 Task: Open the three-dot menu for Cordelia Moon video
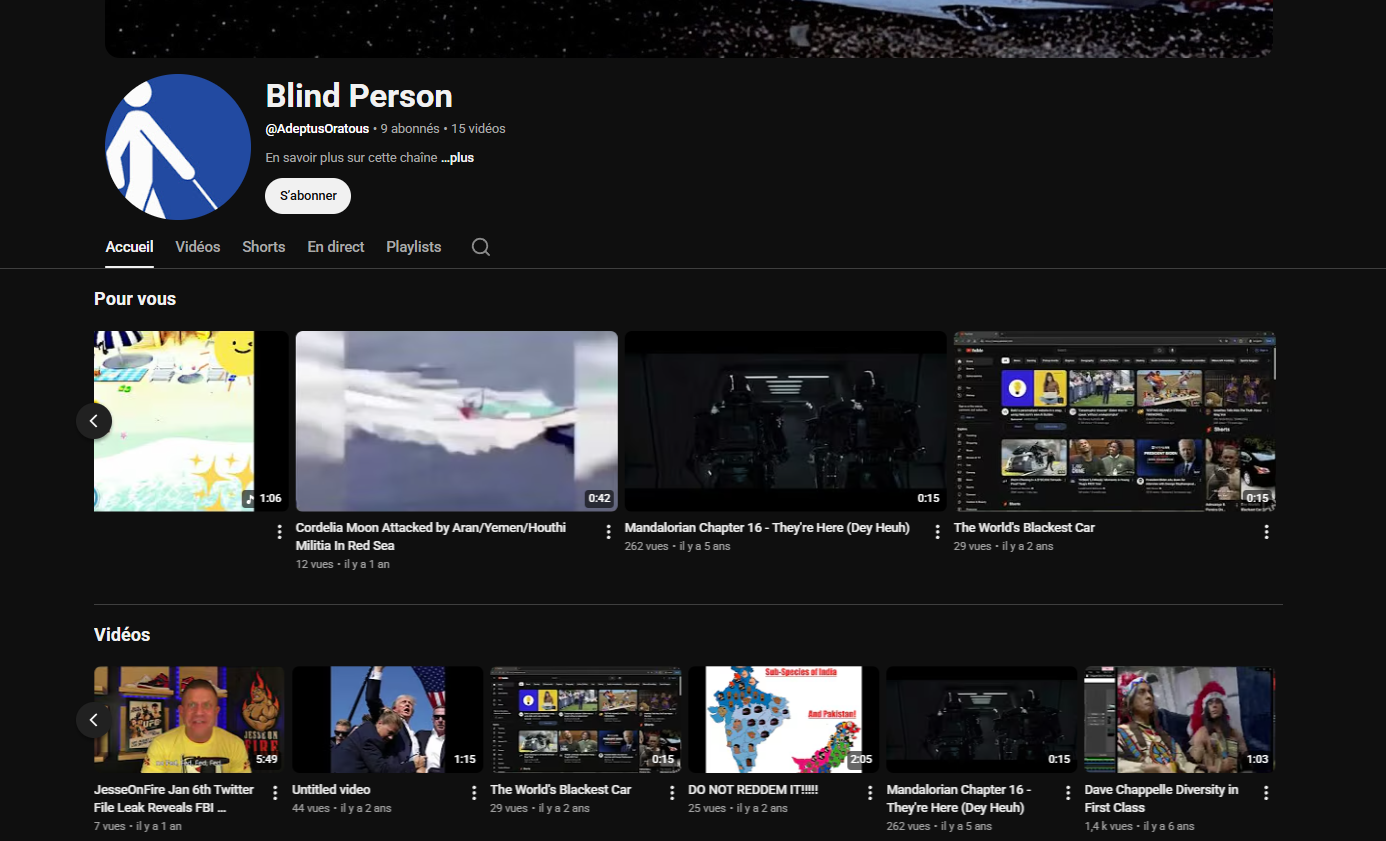(608, 532)
